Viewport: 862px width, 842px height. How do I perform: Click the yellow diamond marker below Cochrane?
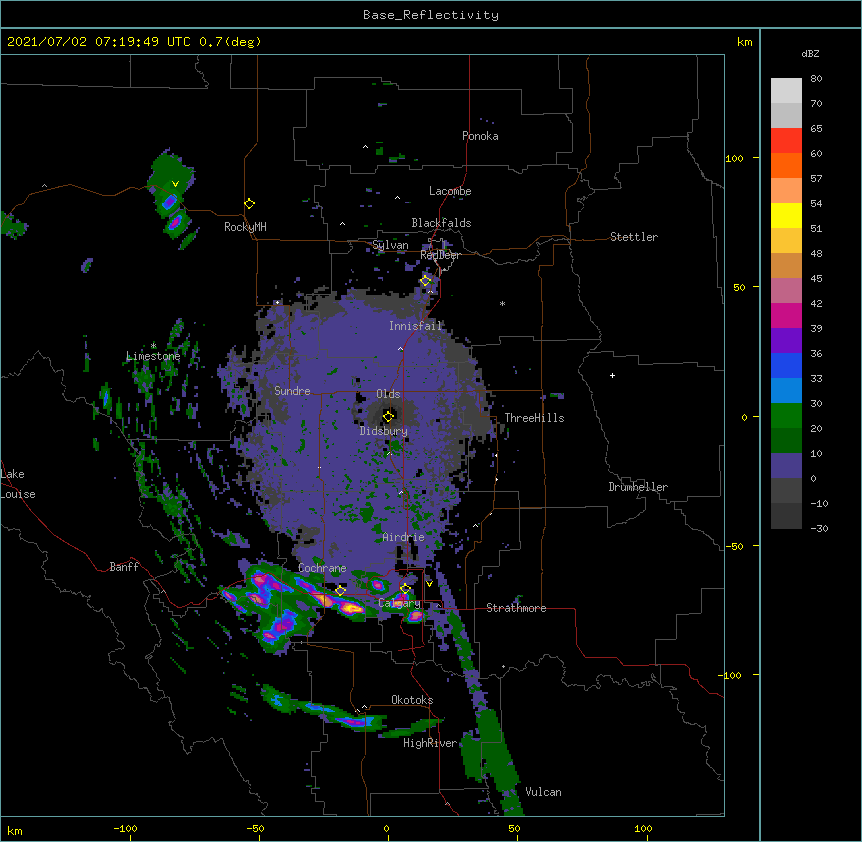coord(341,591)
